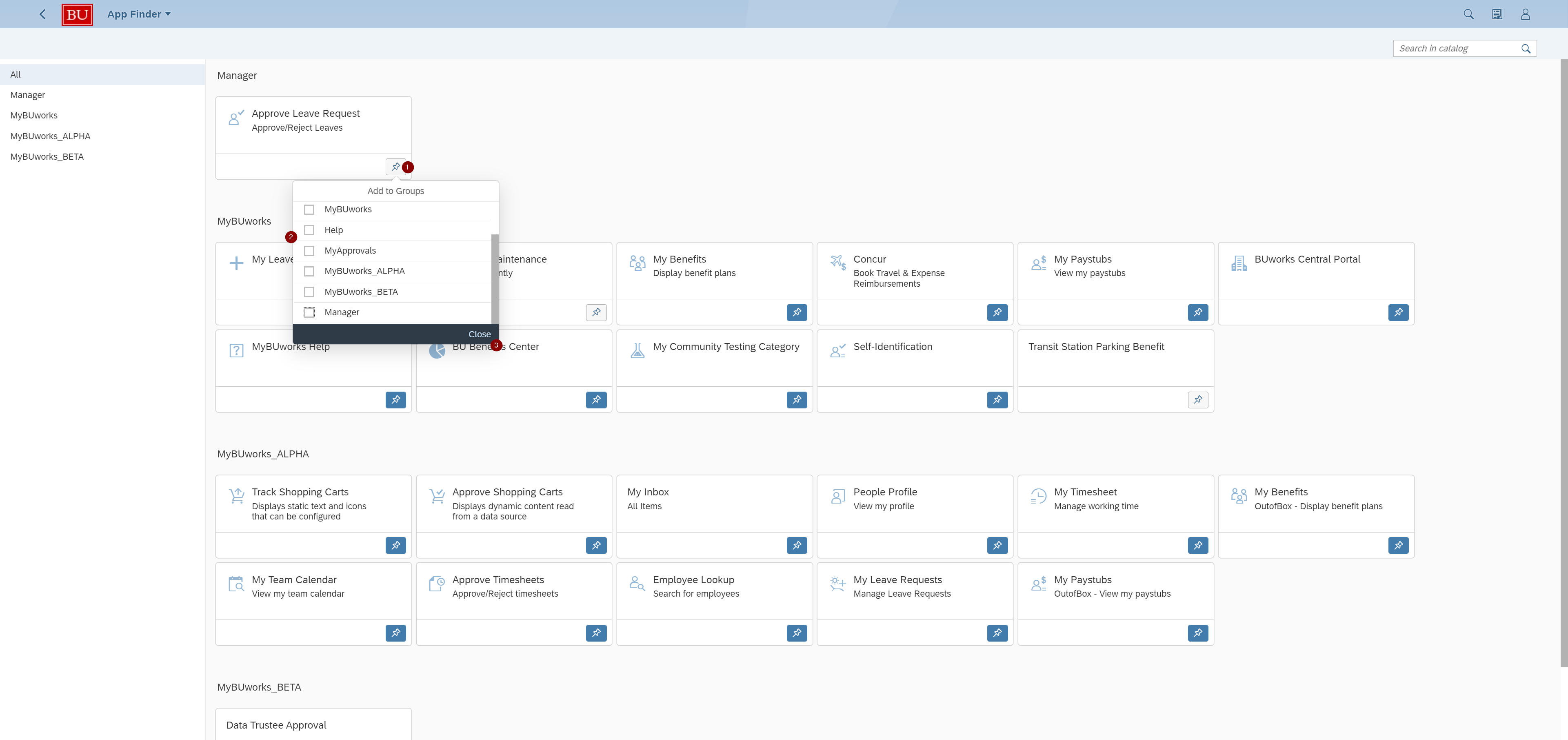Screen dimensions: 1568x740
Task: Select MyBUworks_ALPHA in the catalog sidebar
Action: [102, 136]
